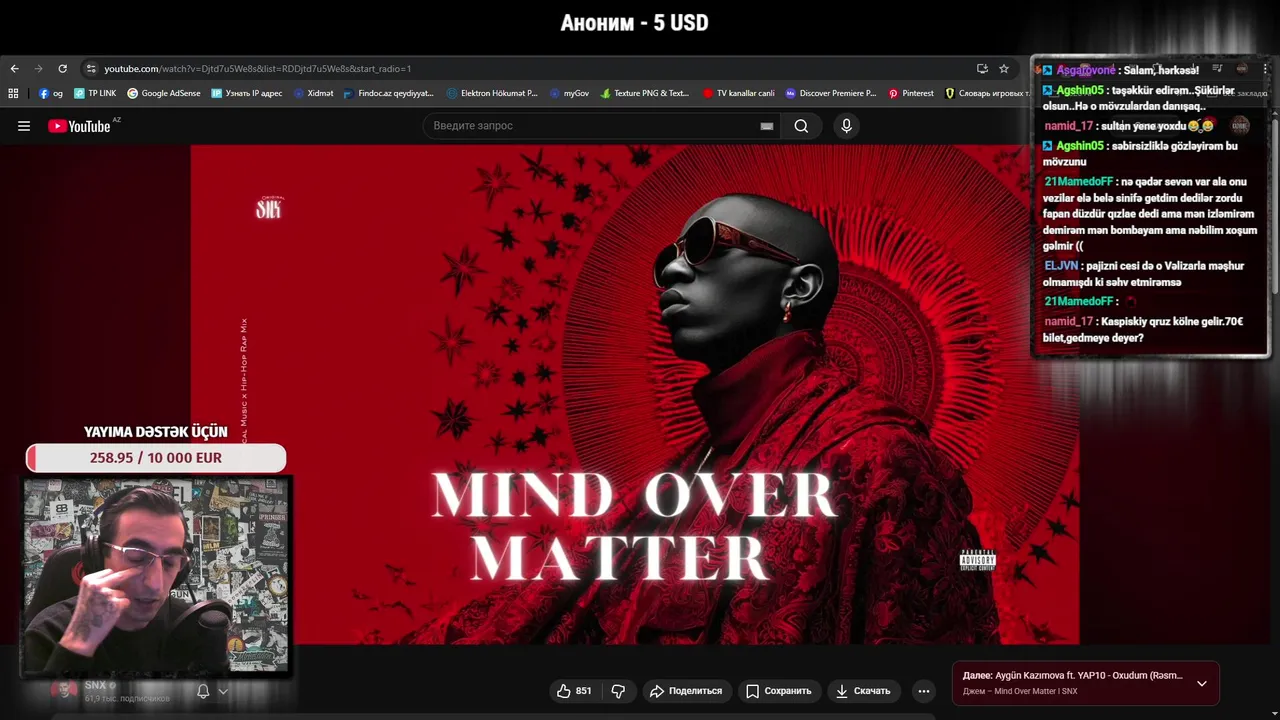The width and height of the screenshot is (1280, 720).
Task: Start voice search with the microphone icon
Action: click(x=847, y=126)
